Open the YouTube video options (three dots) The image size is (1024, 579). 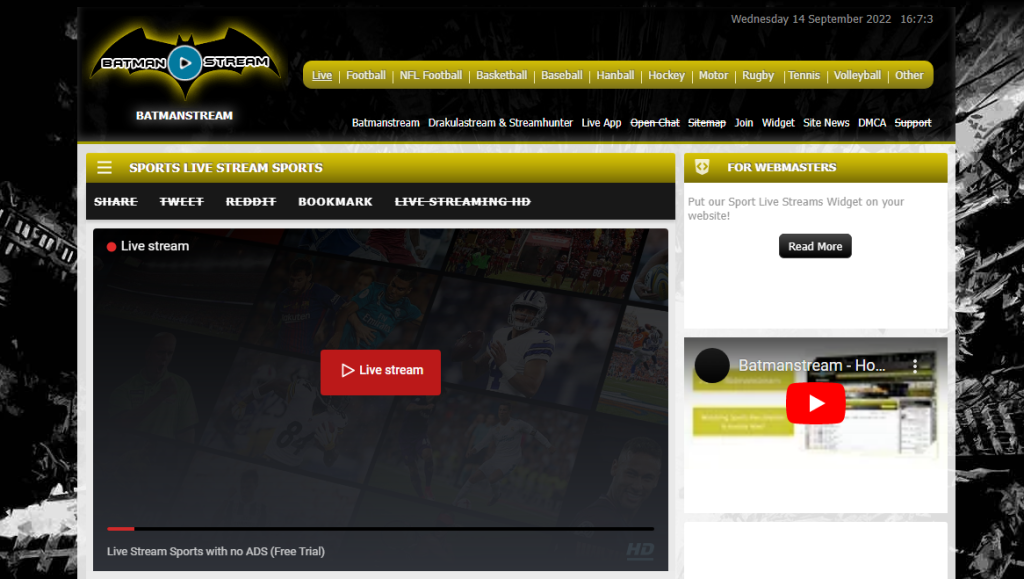pyautogui.click(x=915, y=366)
